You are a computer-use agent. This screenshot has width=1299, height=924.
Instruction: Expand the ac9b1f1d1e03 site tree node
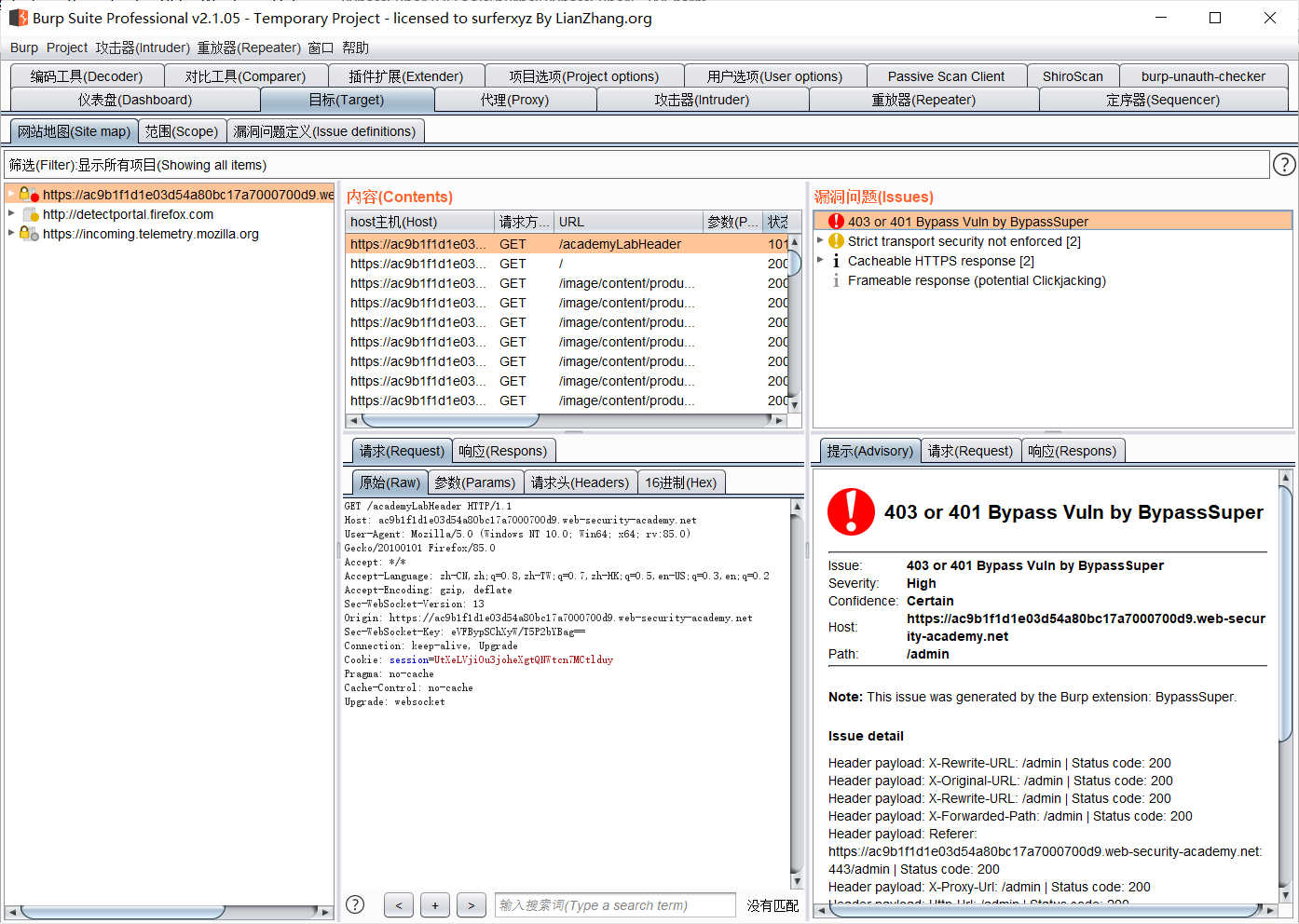pos(11,194)
